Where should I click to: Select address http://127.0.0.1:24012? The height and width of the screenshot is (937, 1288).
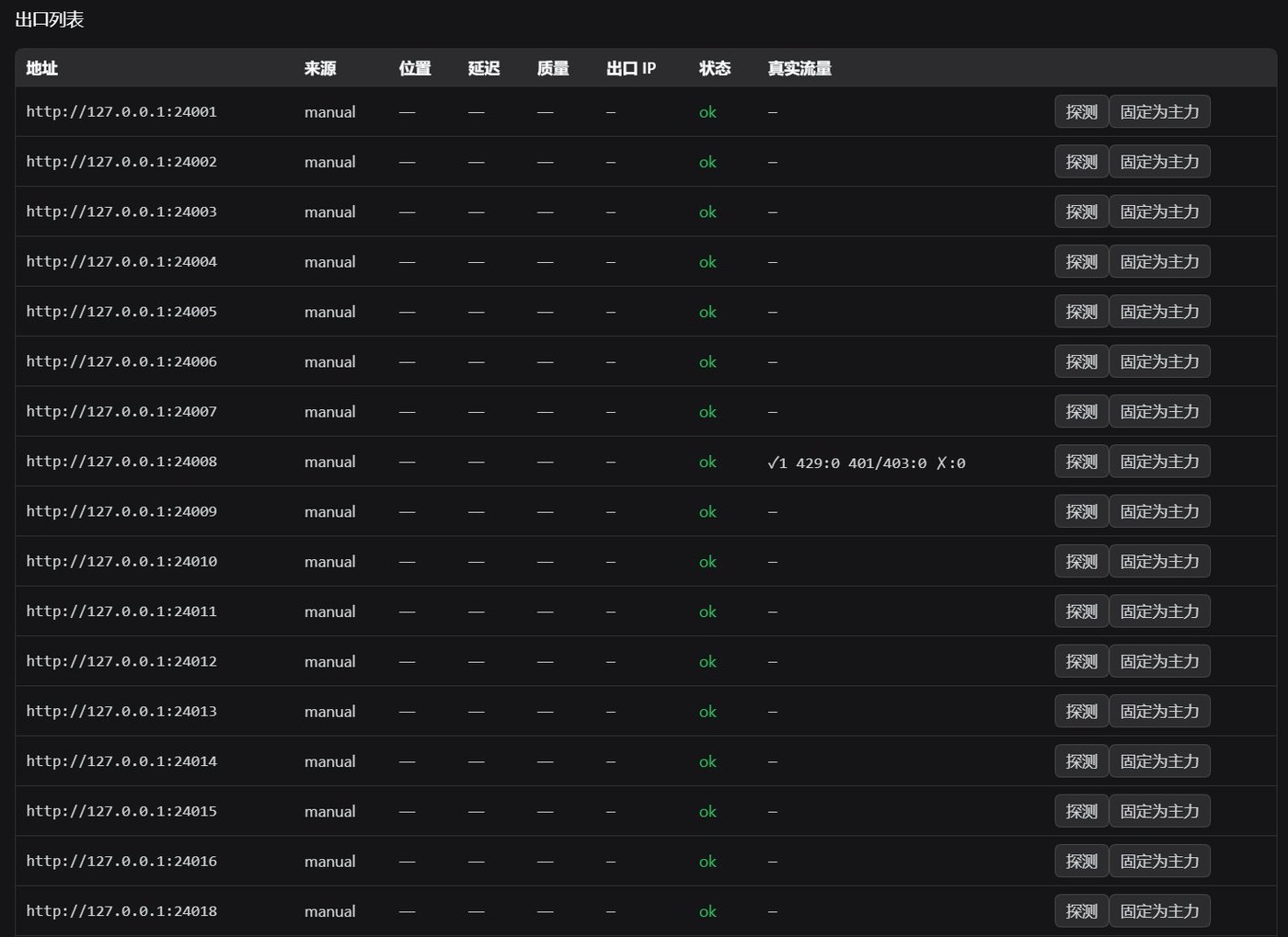tap(121, 661)
